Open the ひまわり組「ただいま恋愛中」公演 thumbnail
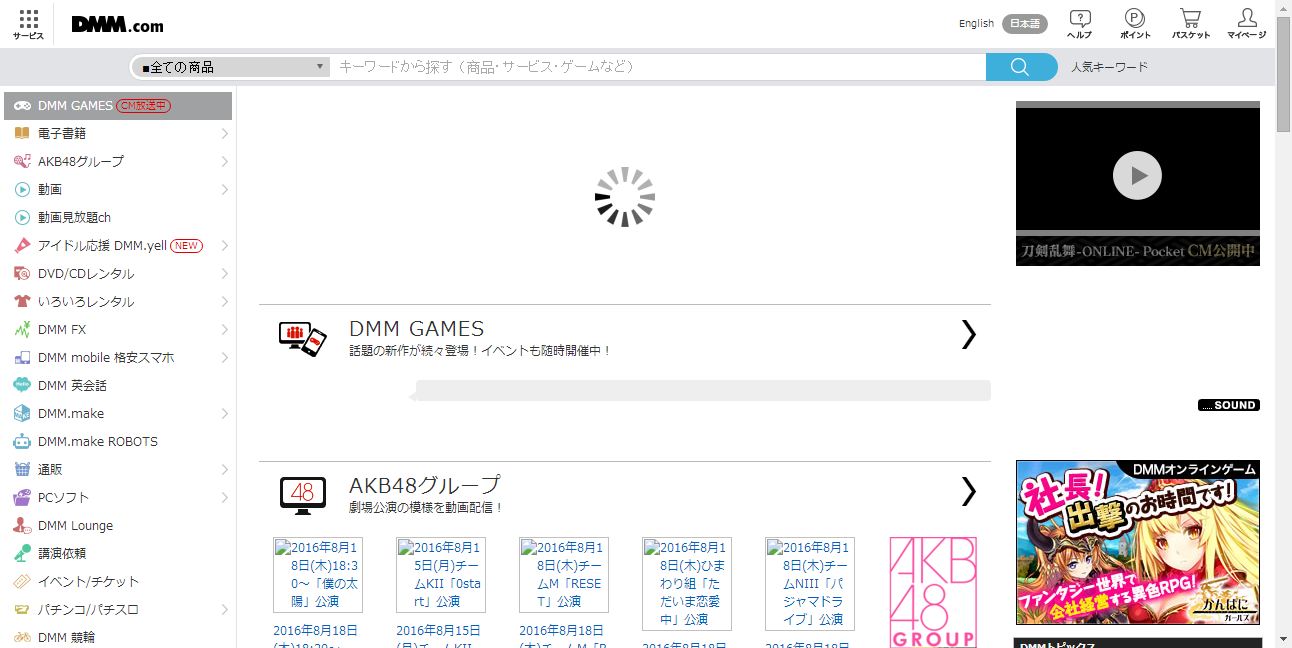The width and height of the screenshot is (1292, 648). (687, 584)
